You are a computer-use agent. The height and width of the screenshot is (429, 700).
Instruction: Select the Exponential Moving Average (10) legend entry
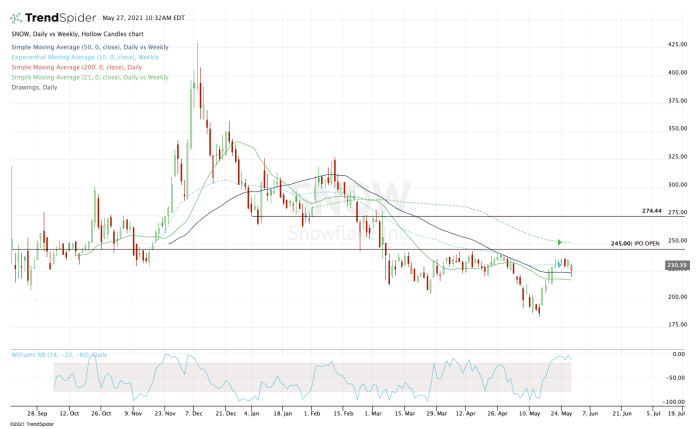[x=82, y=57]
